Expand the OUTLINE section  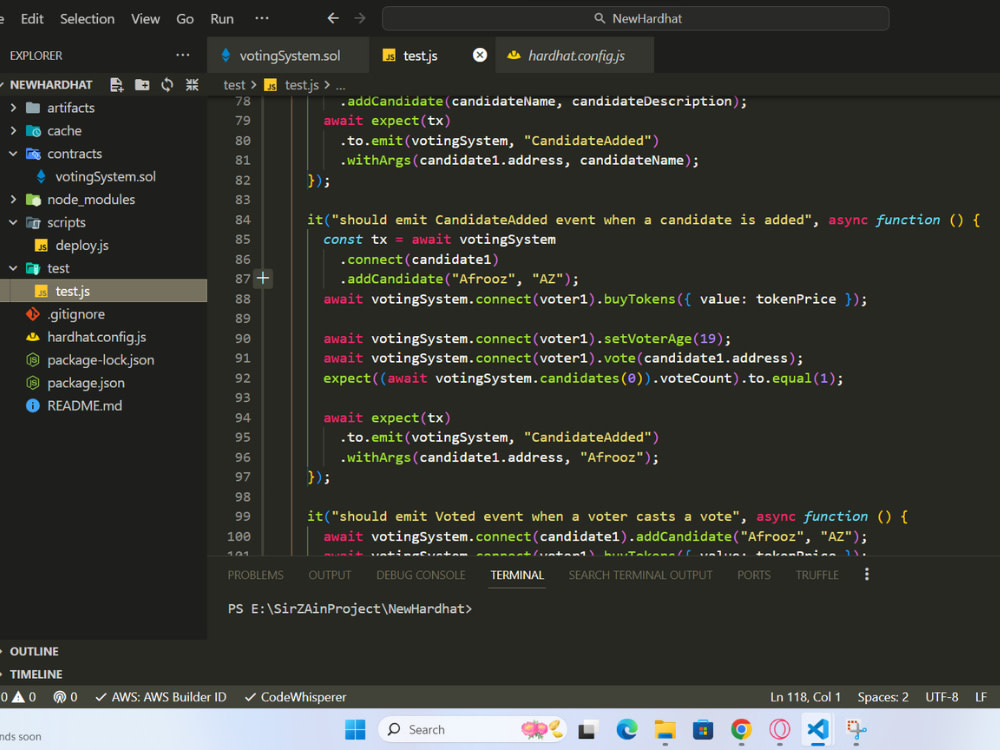[34, 651]
